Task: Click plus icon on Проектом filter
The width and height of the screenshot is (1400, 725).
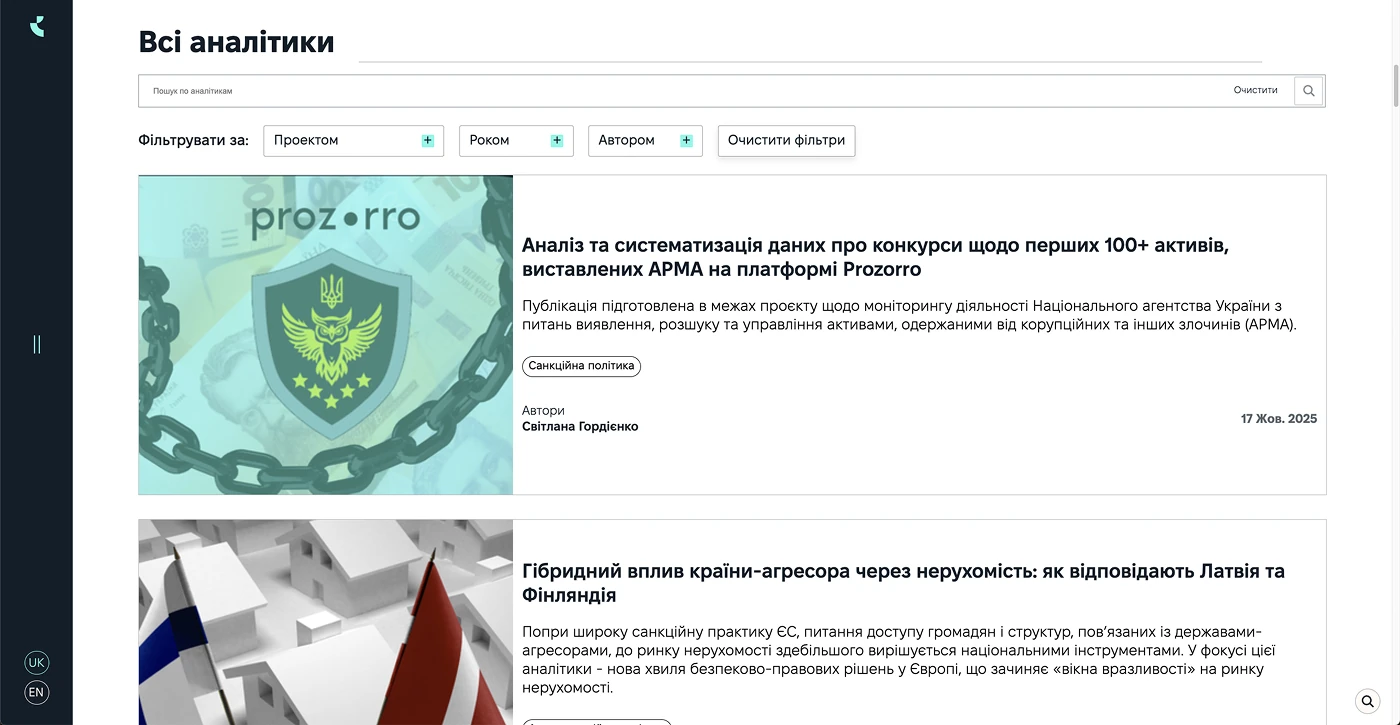Action: (428, 141)
